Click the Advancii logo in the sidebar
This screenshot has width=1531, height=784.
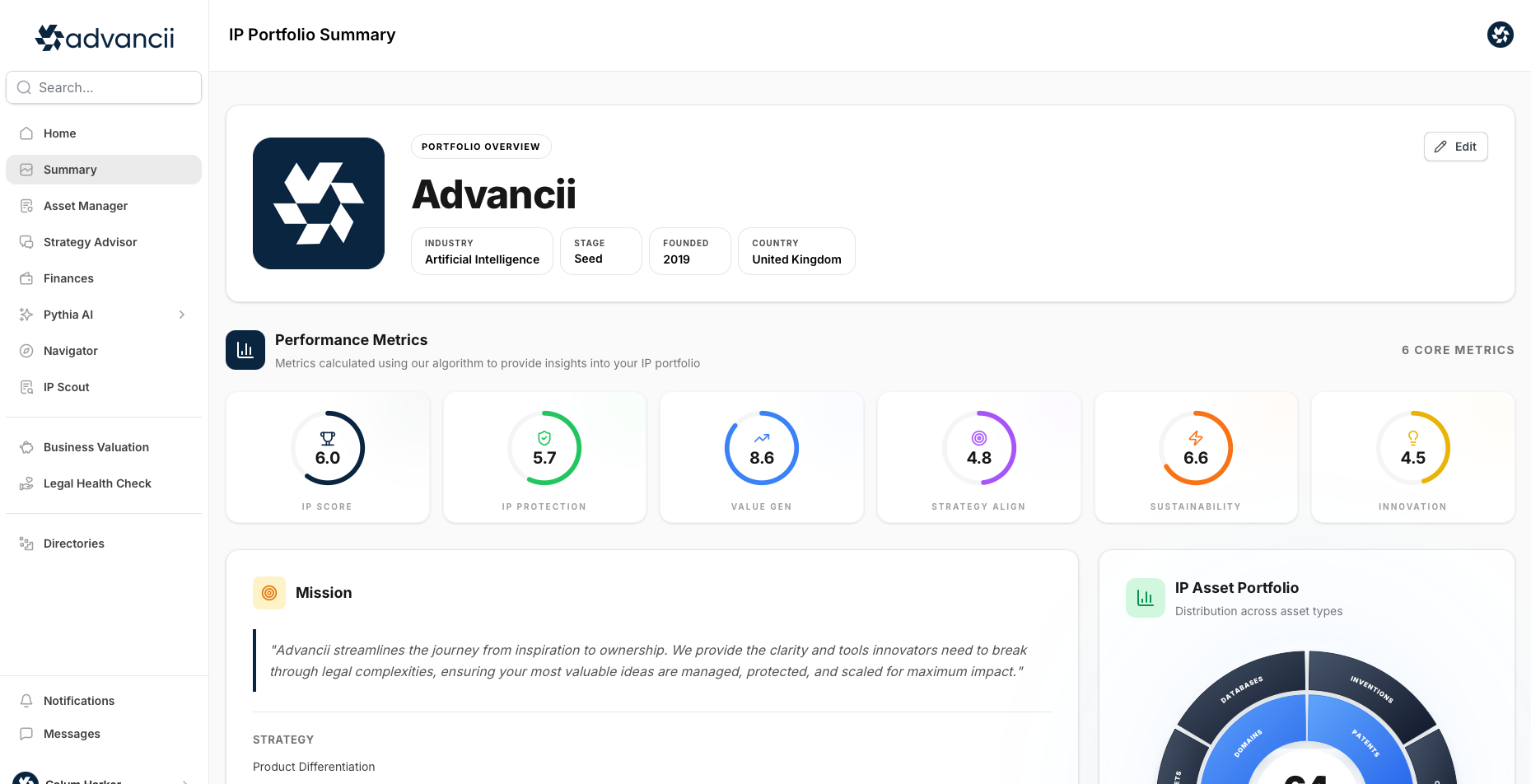[x=104, y=37]
